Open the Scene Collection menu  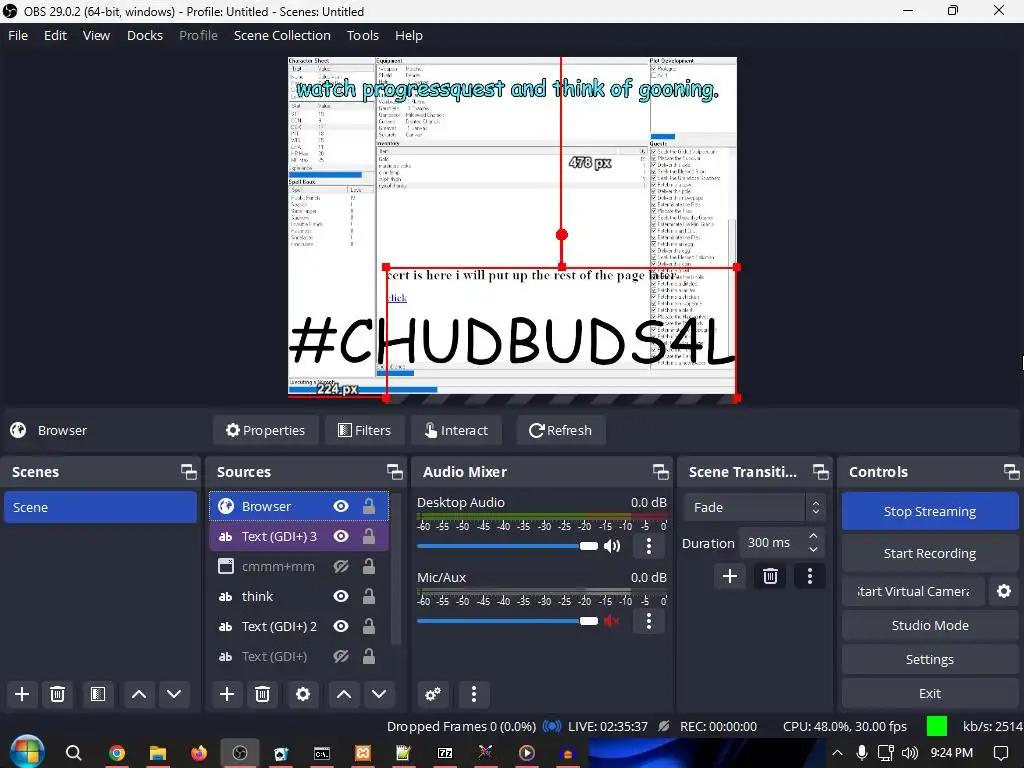click(282, 35)
